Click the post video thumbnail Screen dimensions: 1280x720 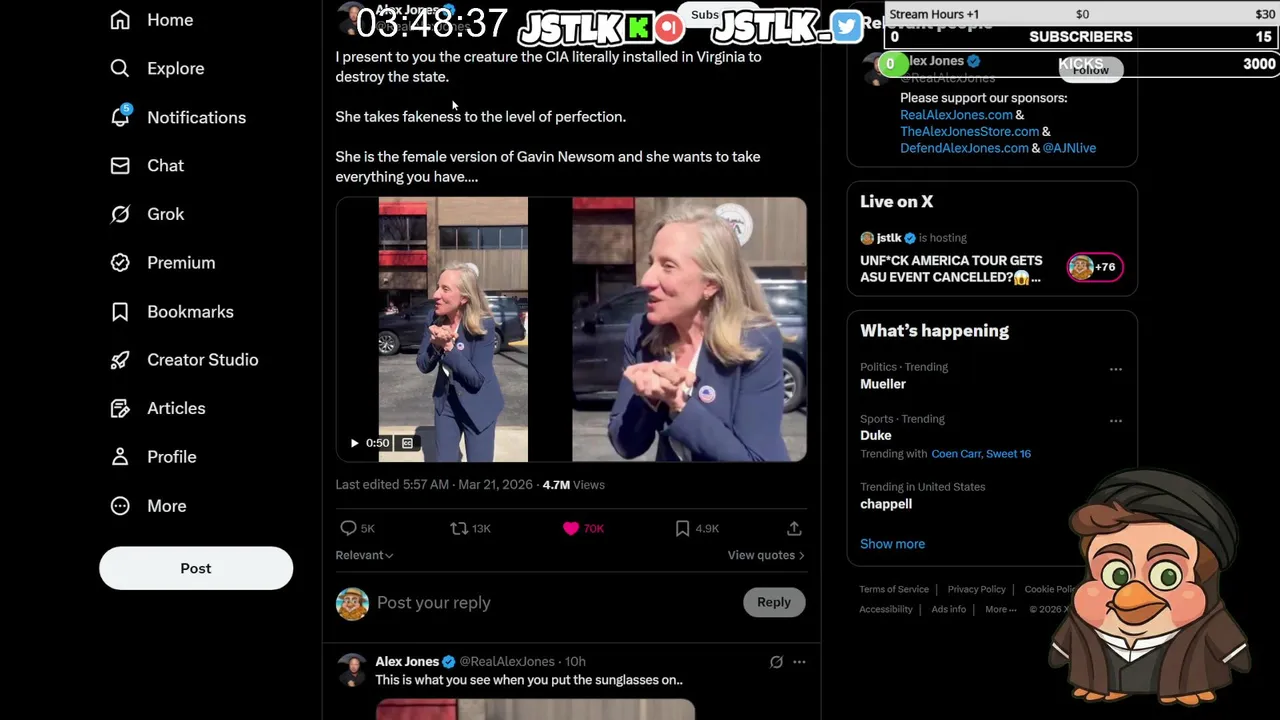click(x=571, y=329)
